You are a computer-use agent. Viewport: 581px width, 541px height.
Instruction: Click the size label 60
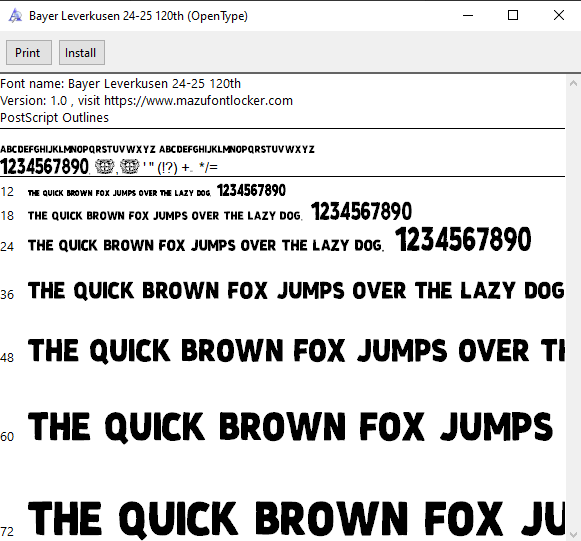click(7, 437)
